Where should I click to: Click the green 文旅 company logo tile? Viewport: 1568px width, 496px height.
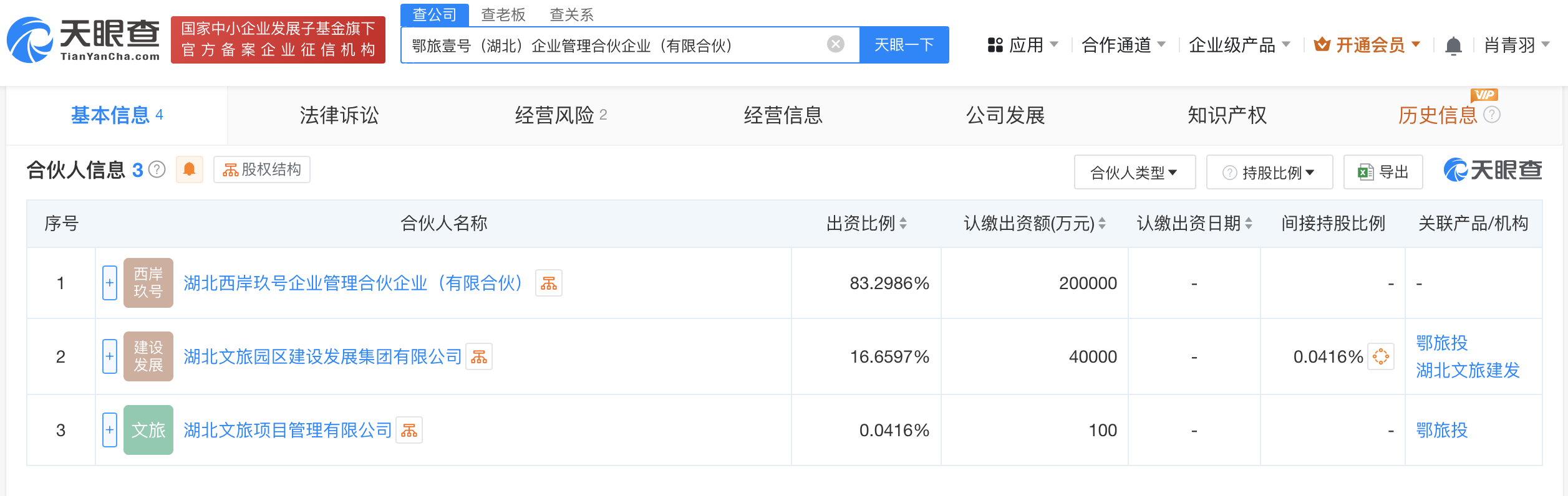pyautogui.click(x=148, y=430)
